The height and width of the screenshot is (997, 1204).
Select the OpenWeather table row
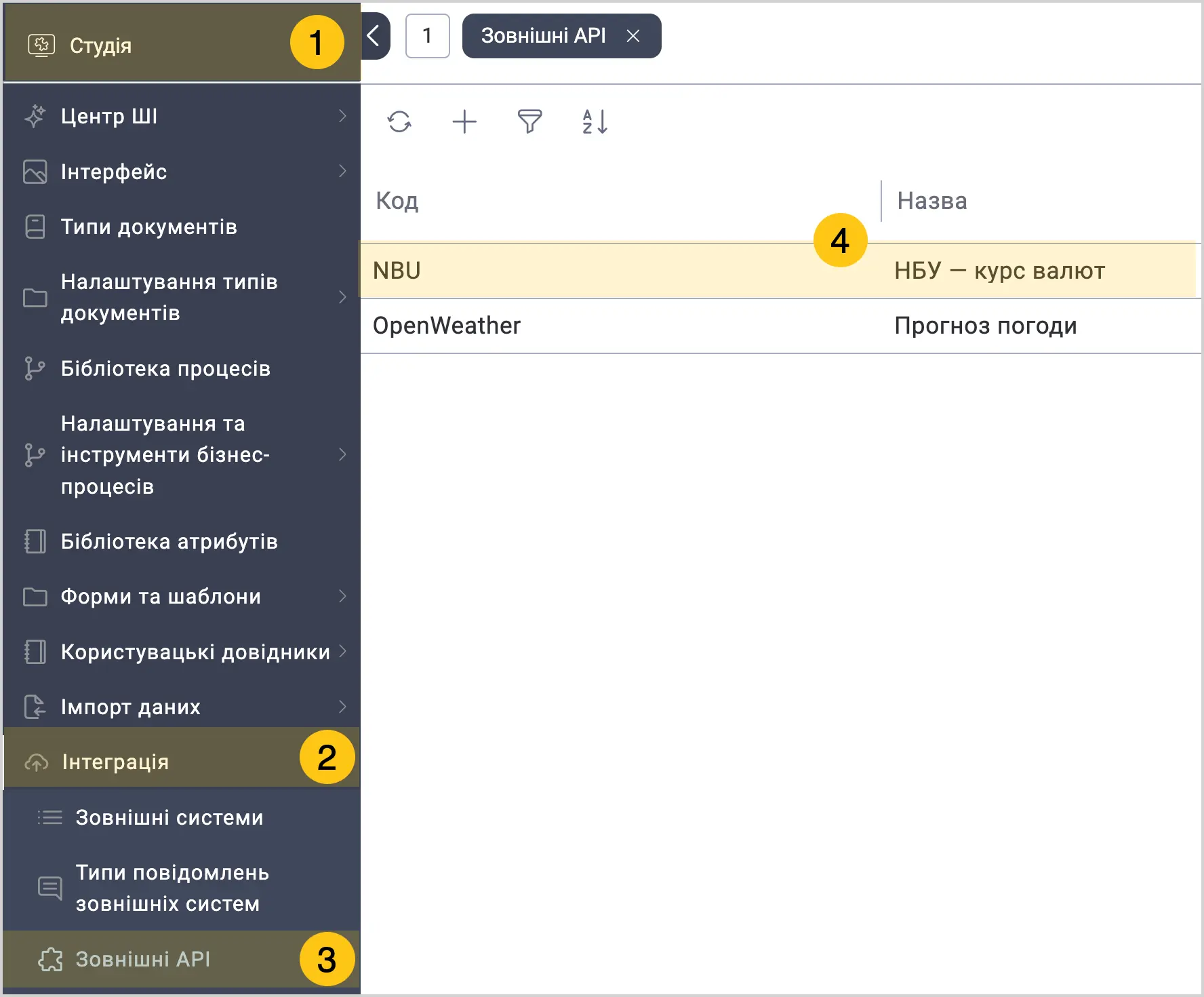pos(610,326)
